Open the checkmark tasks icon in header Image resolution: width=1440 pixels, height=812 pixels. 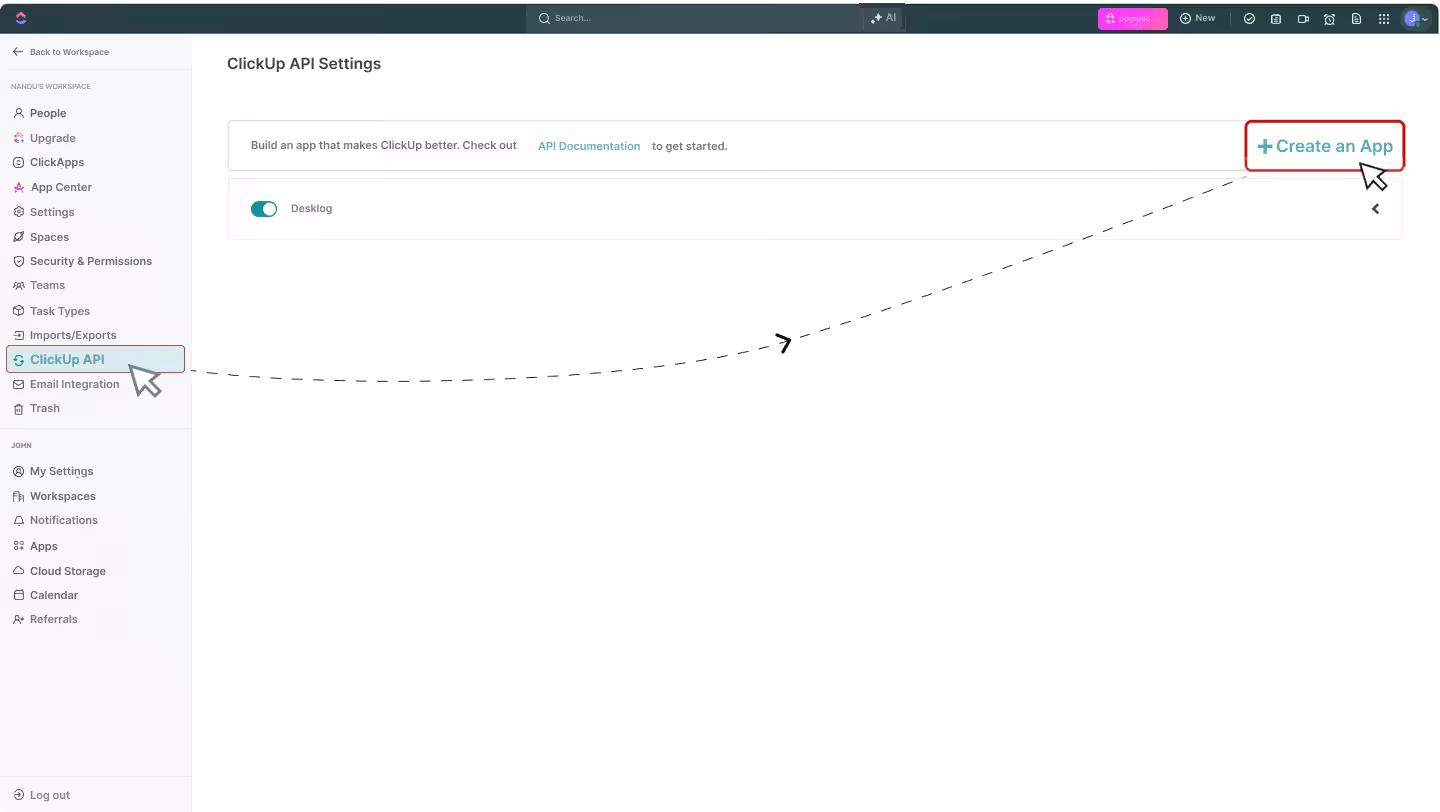(x=1249, y=18)
